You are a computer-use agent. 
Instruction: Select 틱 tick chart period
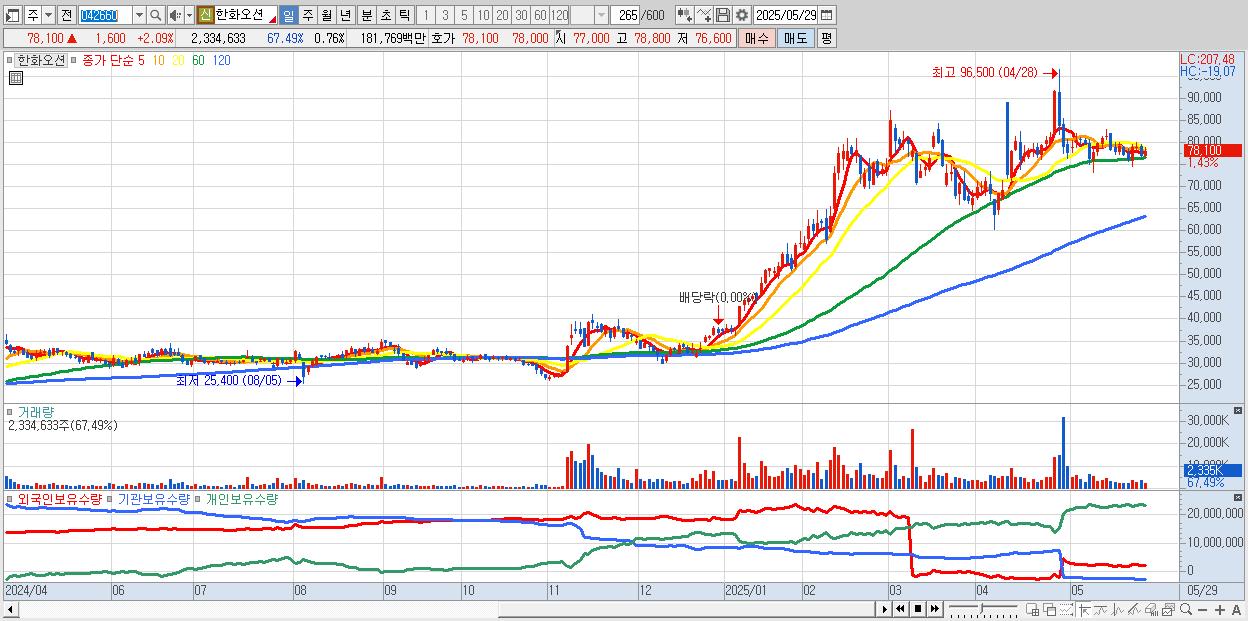pos(404,15)
